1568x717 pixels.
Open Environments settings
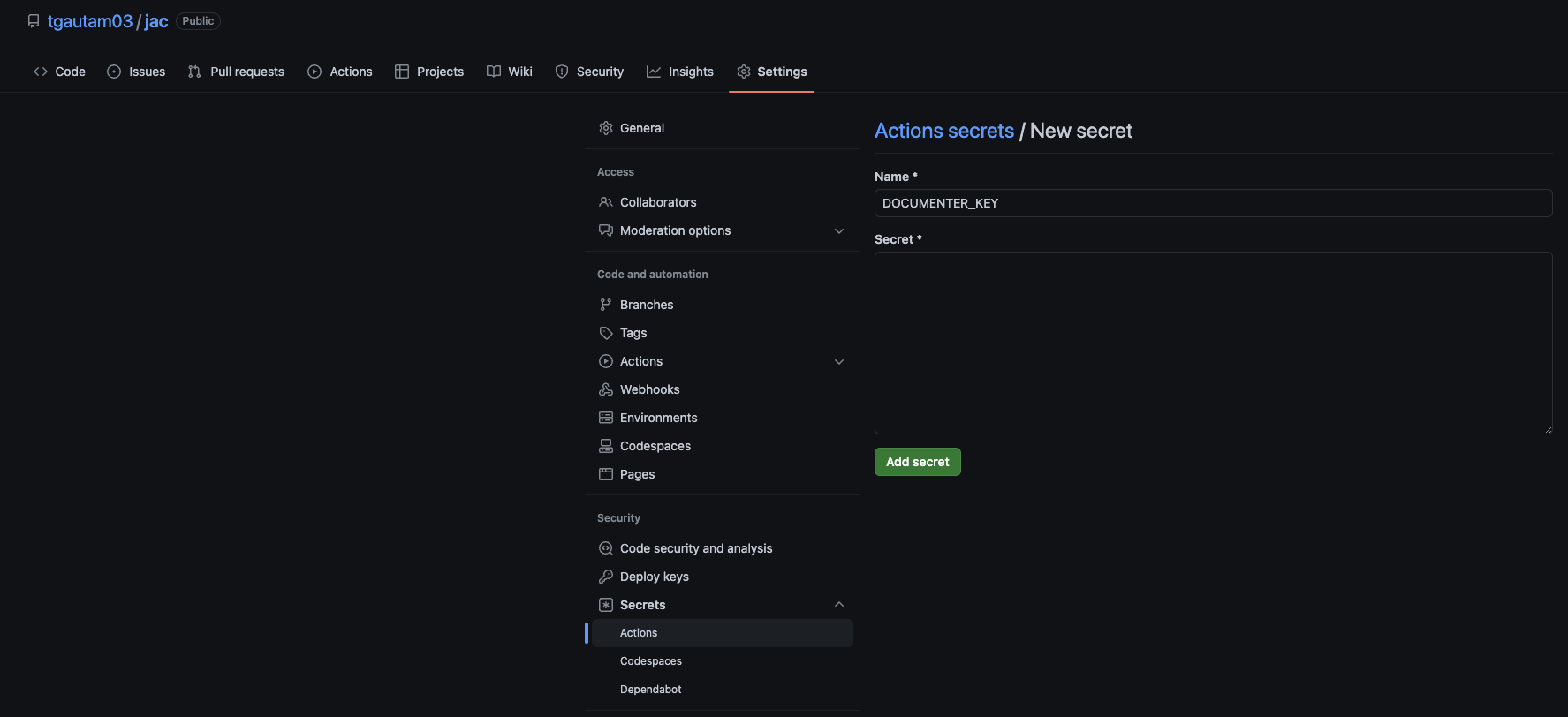[722, 418]
